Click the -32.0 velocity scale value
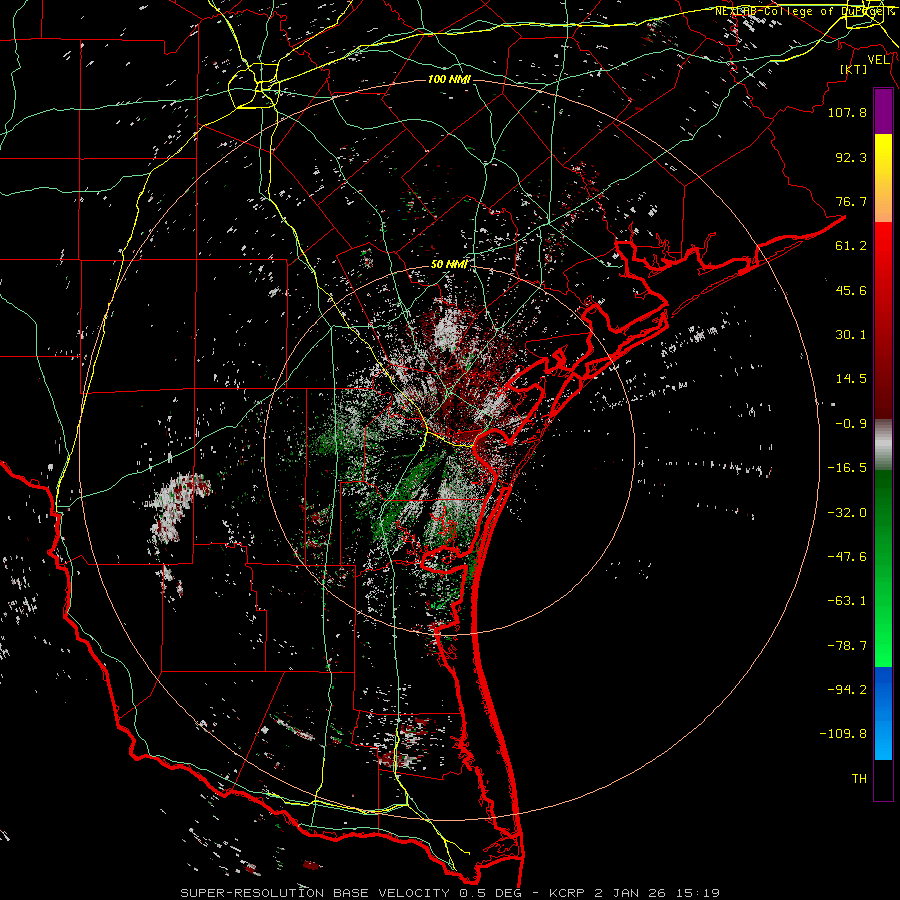This screenshot has height=900, width=900. point(847,513)
